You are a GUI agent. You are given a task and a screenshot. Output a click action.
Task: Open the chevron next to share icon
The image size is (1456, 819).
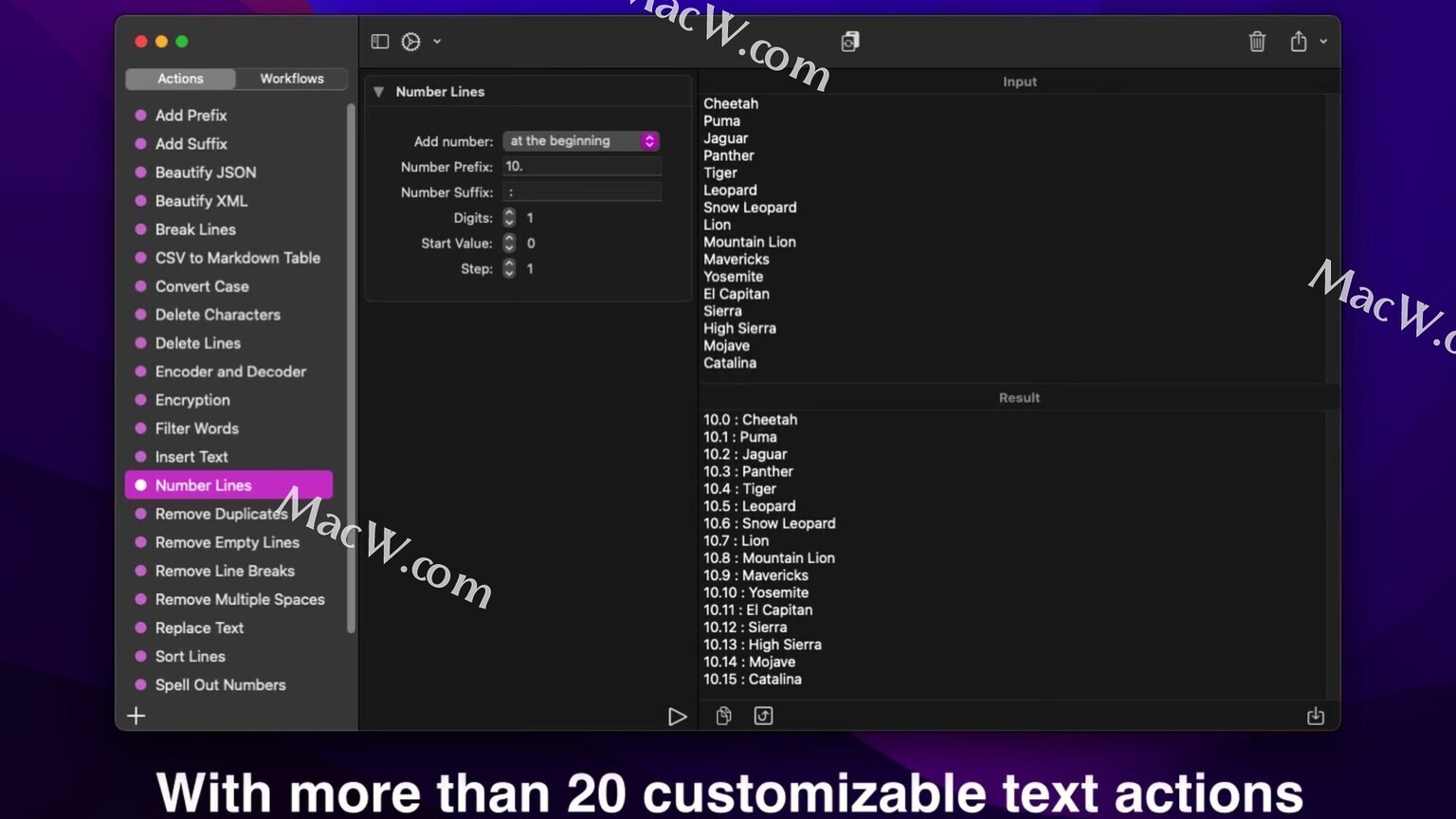pyautogui.click(x=1323, y=42)
